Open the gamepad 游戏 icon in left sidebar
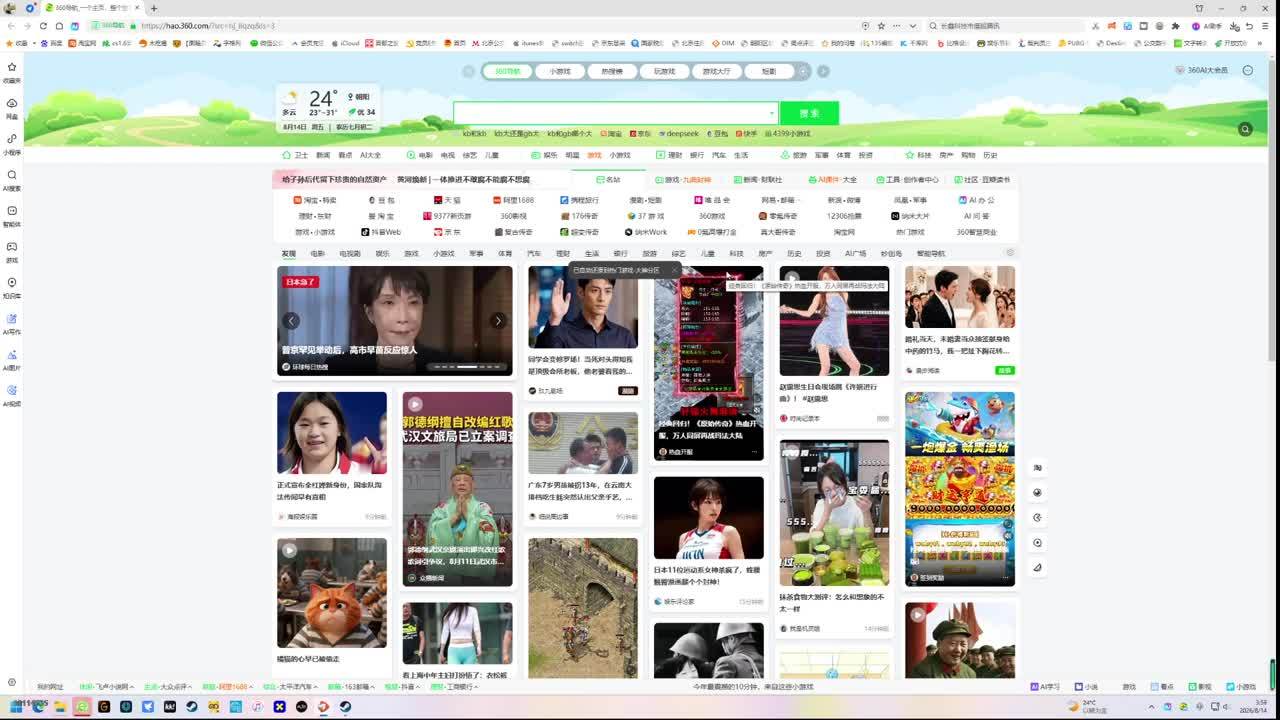Viewport: 1280px width, 720px height. pos(12,247)
